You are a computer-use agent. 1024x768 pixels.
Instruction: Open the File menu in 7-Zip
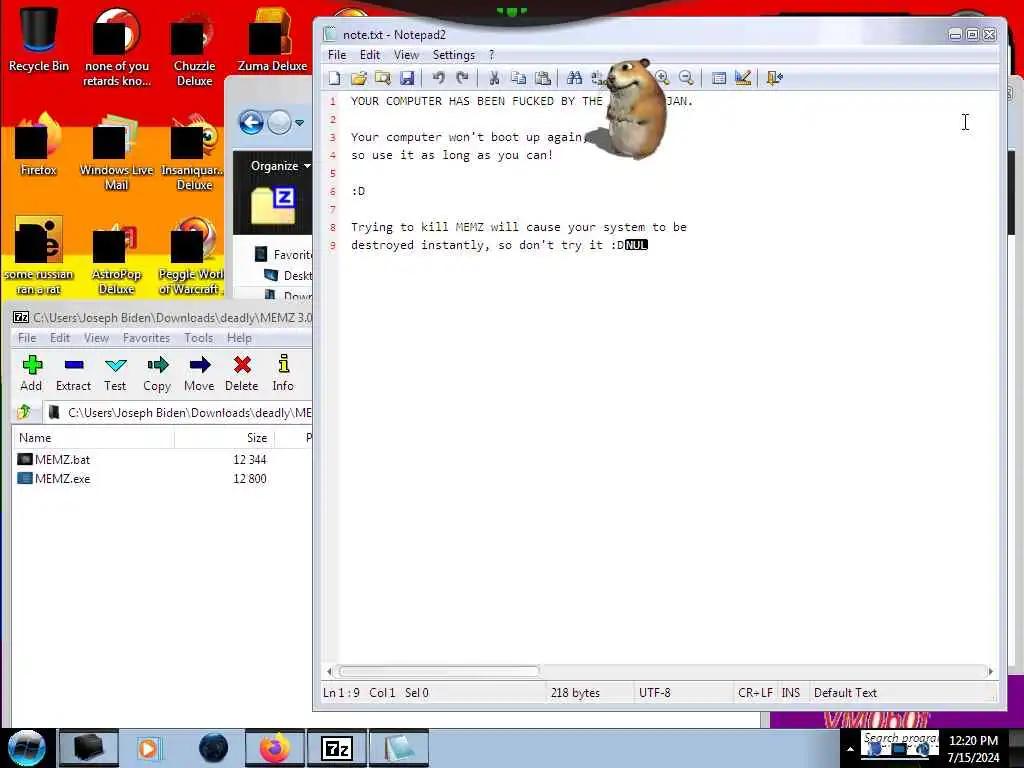click(x=27, y=338)
